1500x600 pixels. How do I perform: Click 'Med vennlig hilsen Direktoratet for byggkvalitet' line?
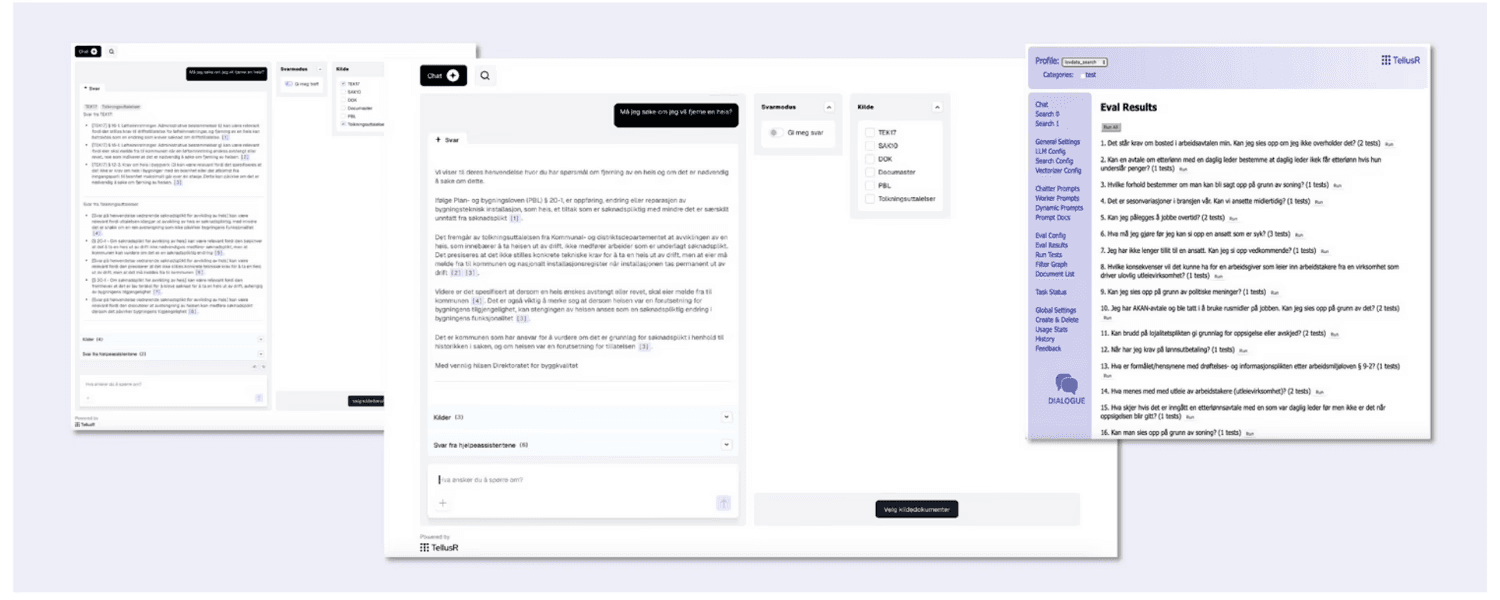point(507,366)
